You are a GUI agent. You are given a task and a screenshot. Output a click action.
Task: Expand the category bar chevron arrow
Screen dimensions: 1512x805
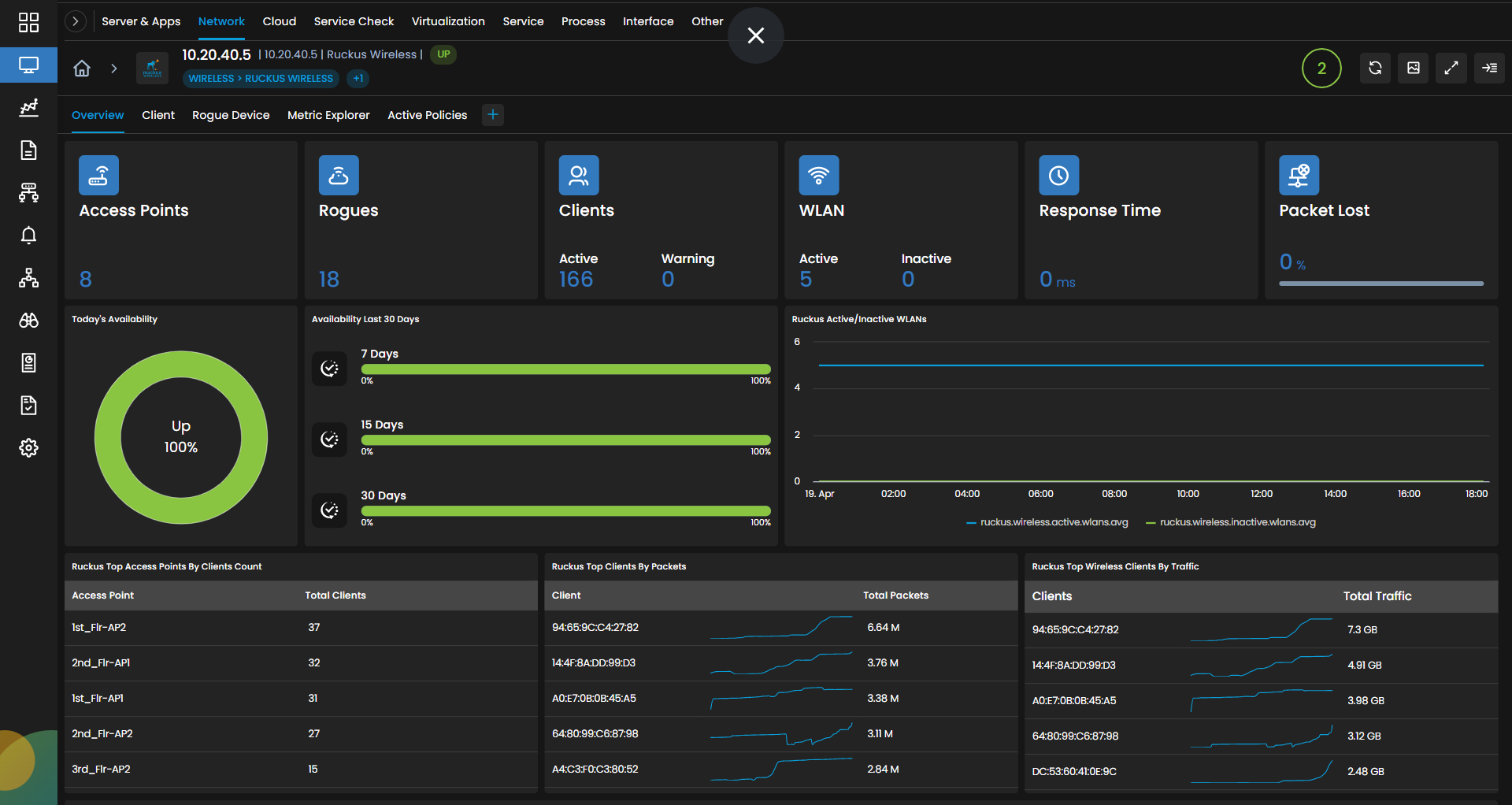coord(76,21)
